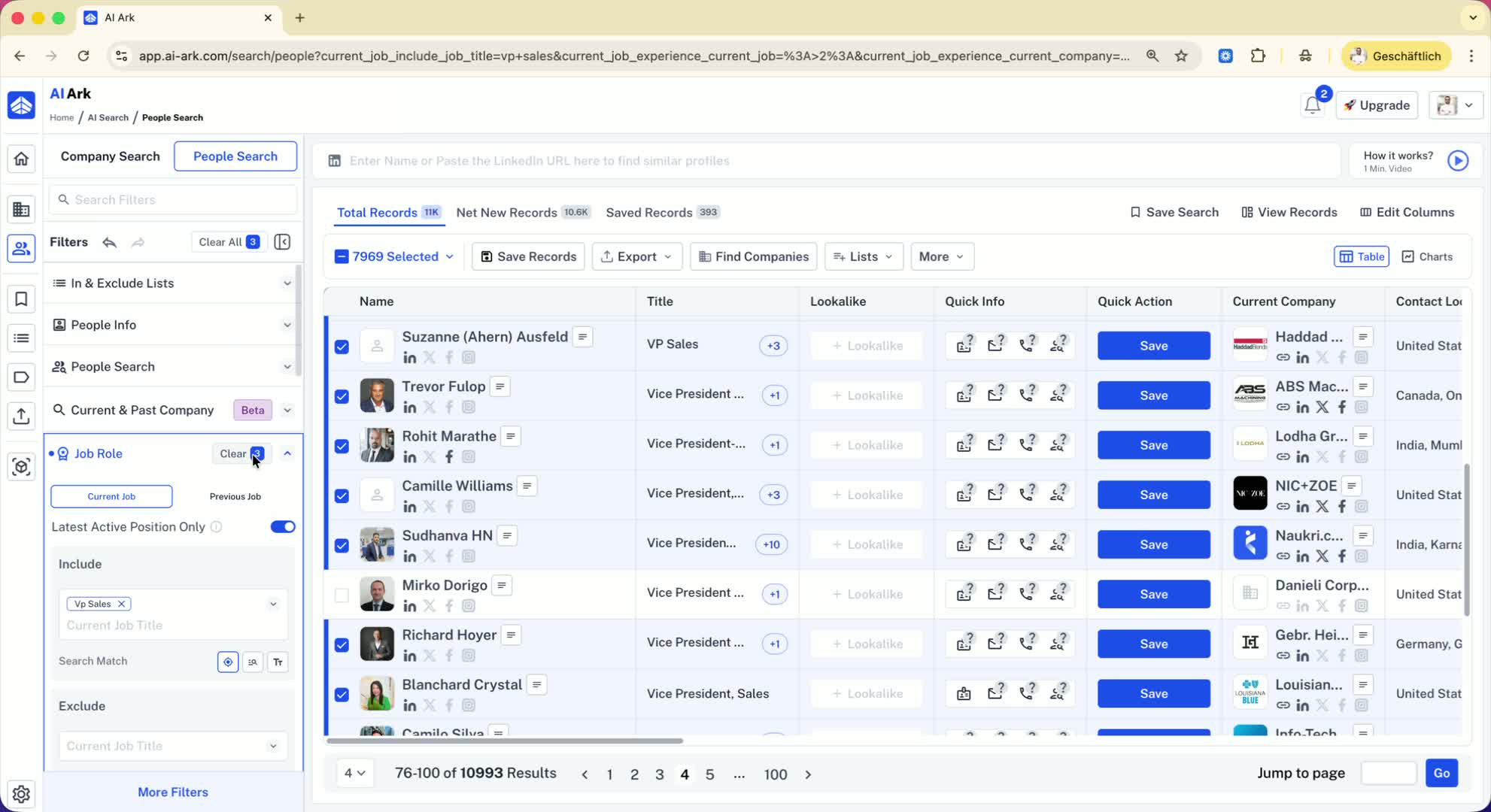Collapse the filters panel icon
Screen dimensions: 1491x812
click(282, 242)
